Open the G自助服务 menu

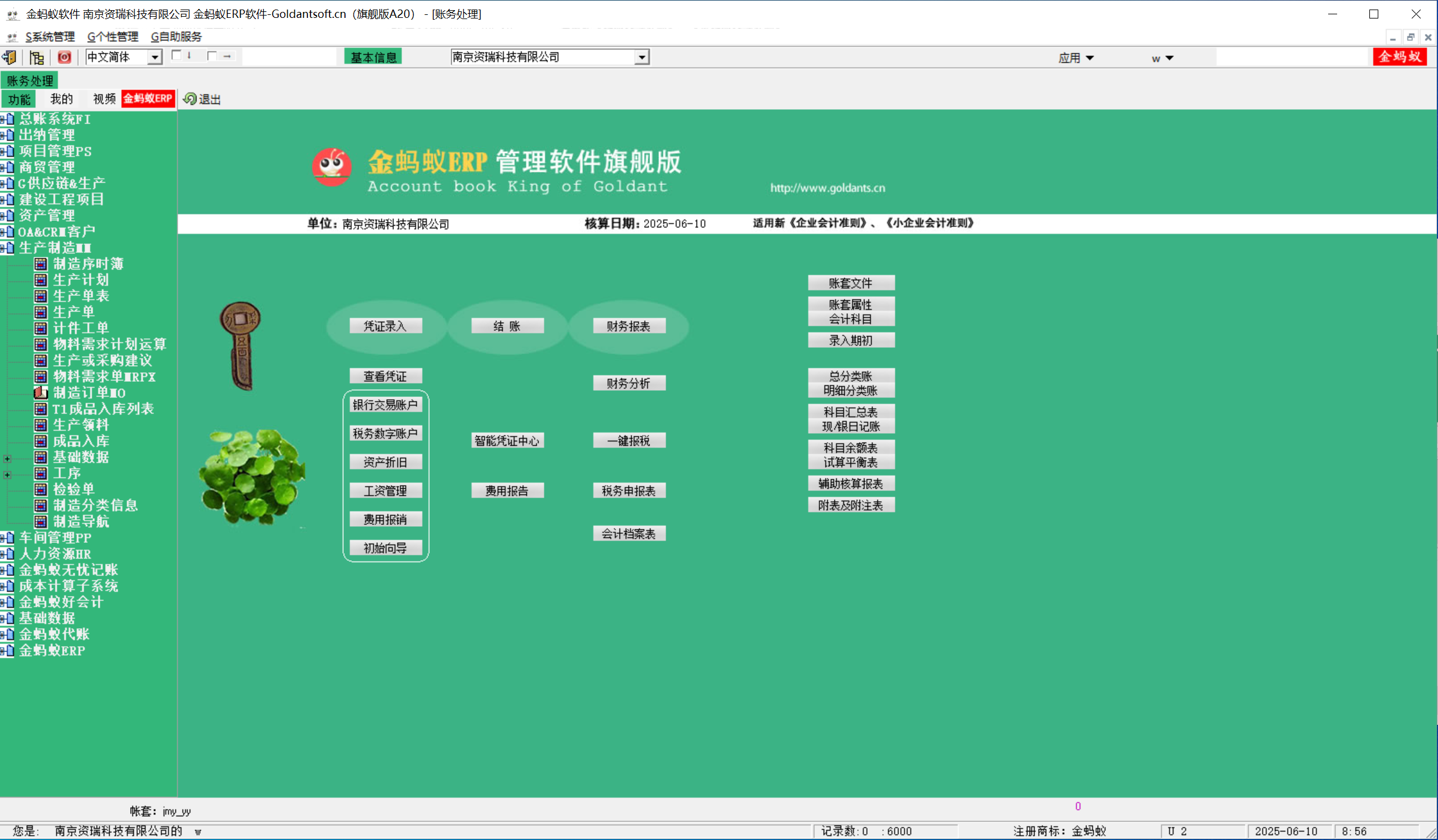(176, 37)
